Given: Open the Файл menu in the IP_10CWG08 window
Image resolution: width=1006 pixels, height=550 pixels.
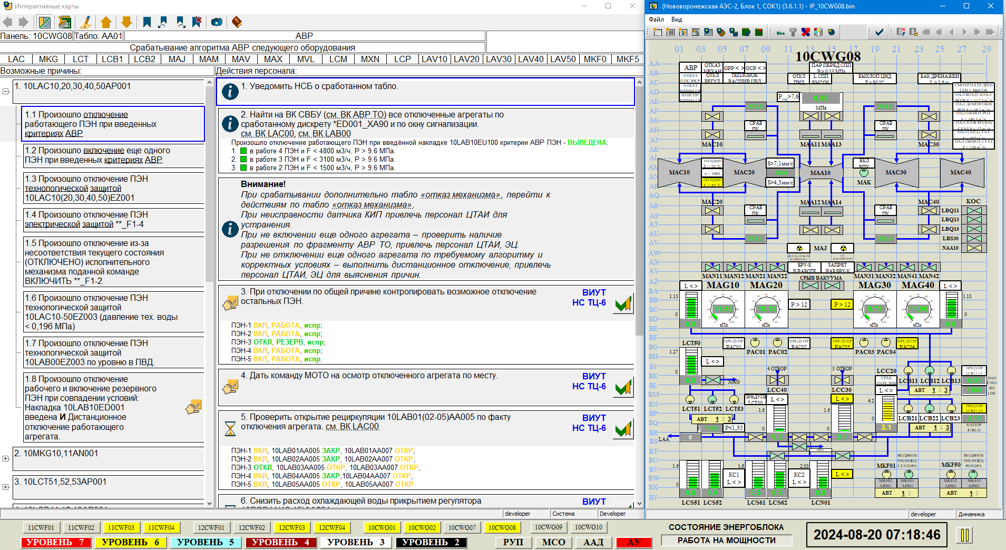Looking at the screenshot, I should (x=656, y=19).
